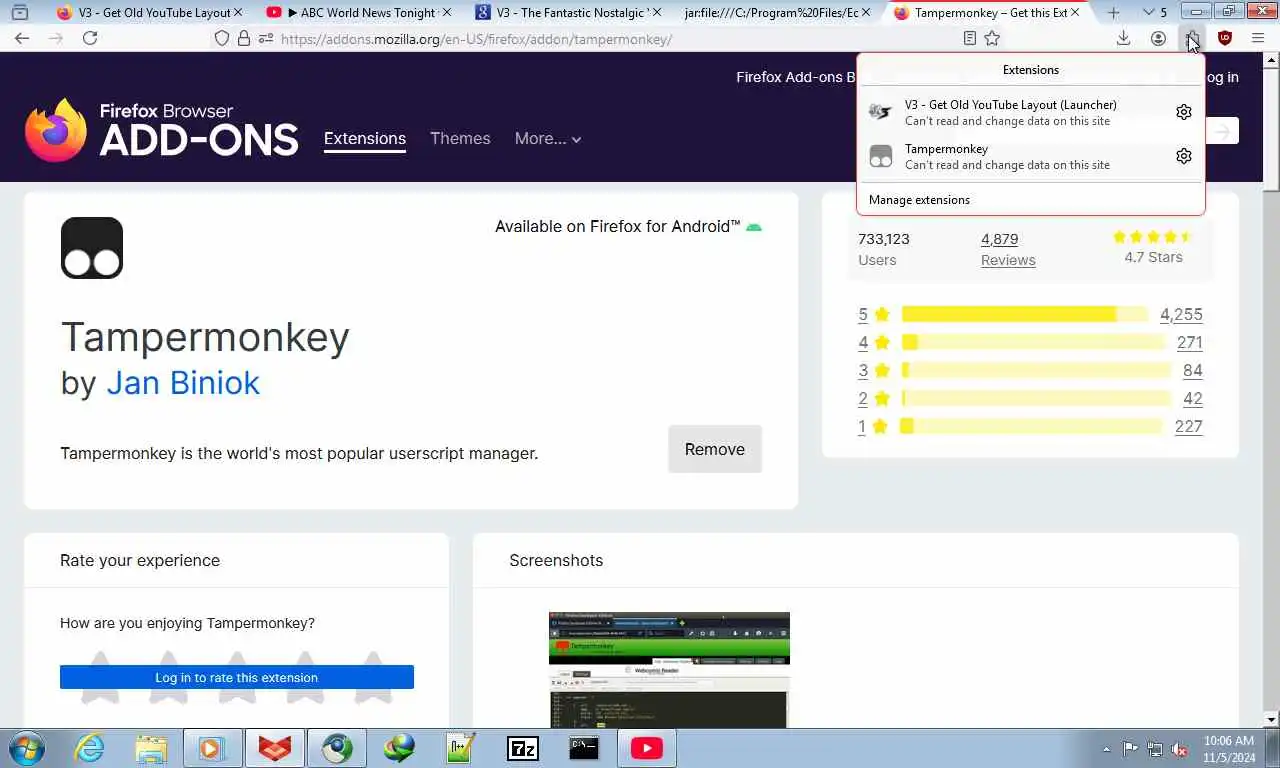This screenshot has height=768, width=1280.
Task: Open the downloads toolbar button
Action: tap(1124, 38)
